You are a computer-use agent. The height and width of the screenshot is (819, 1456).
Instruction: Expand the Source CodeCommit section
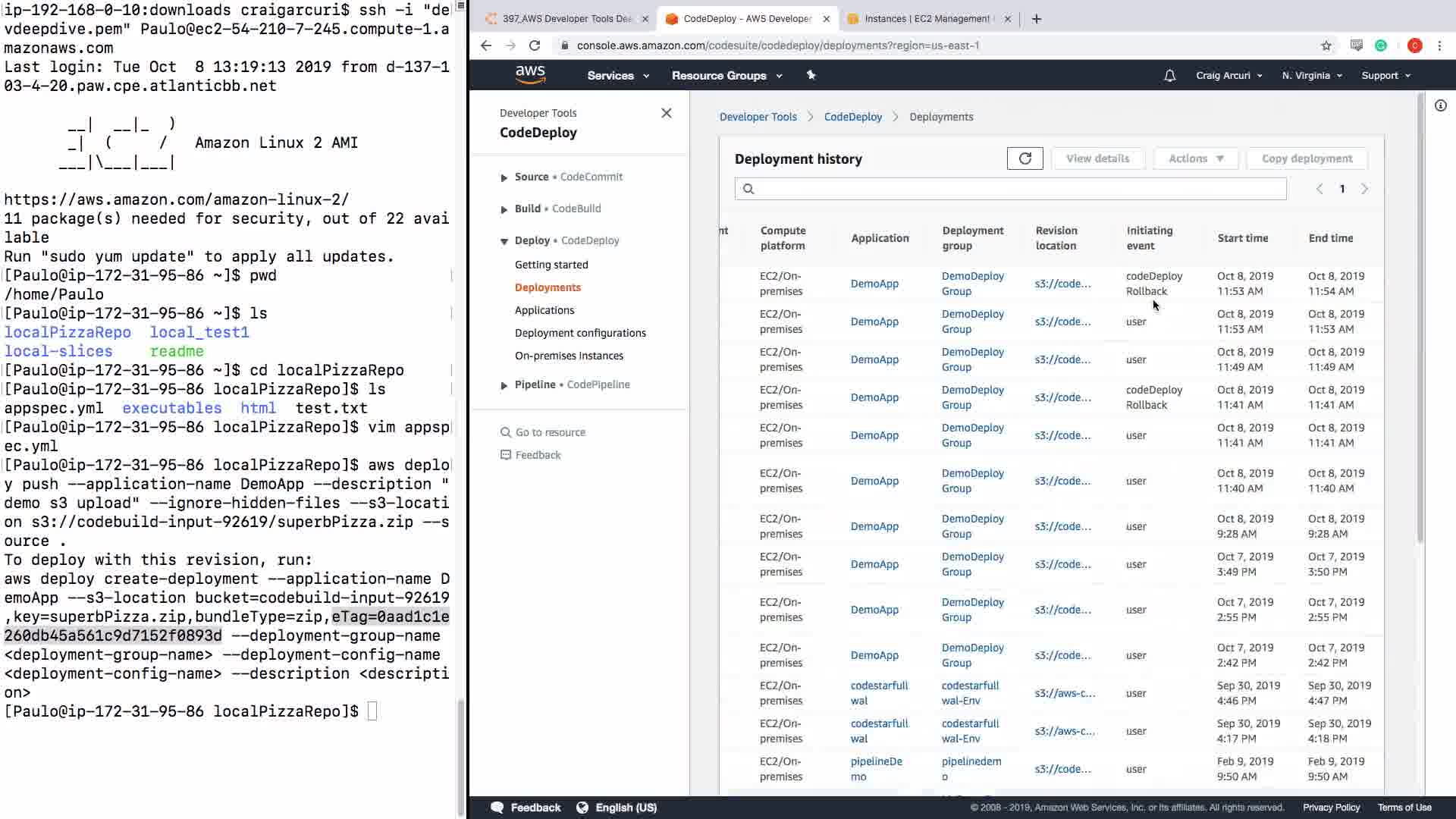[504, 177]
